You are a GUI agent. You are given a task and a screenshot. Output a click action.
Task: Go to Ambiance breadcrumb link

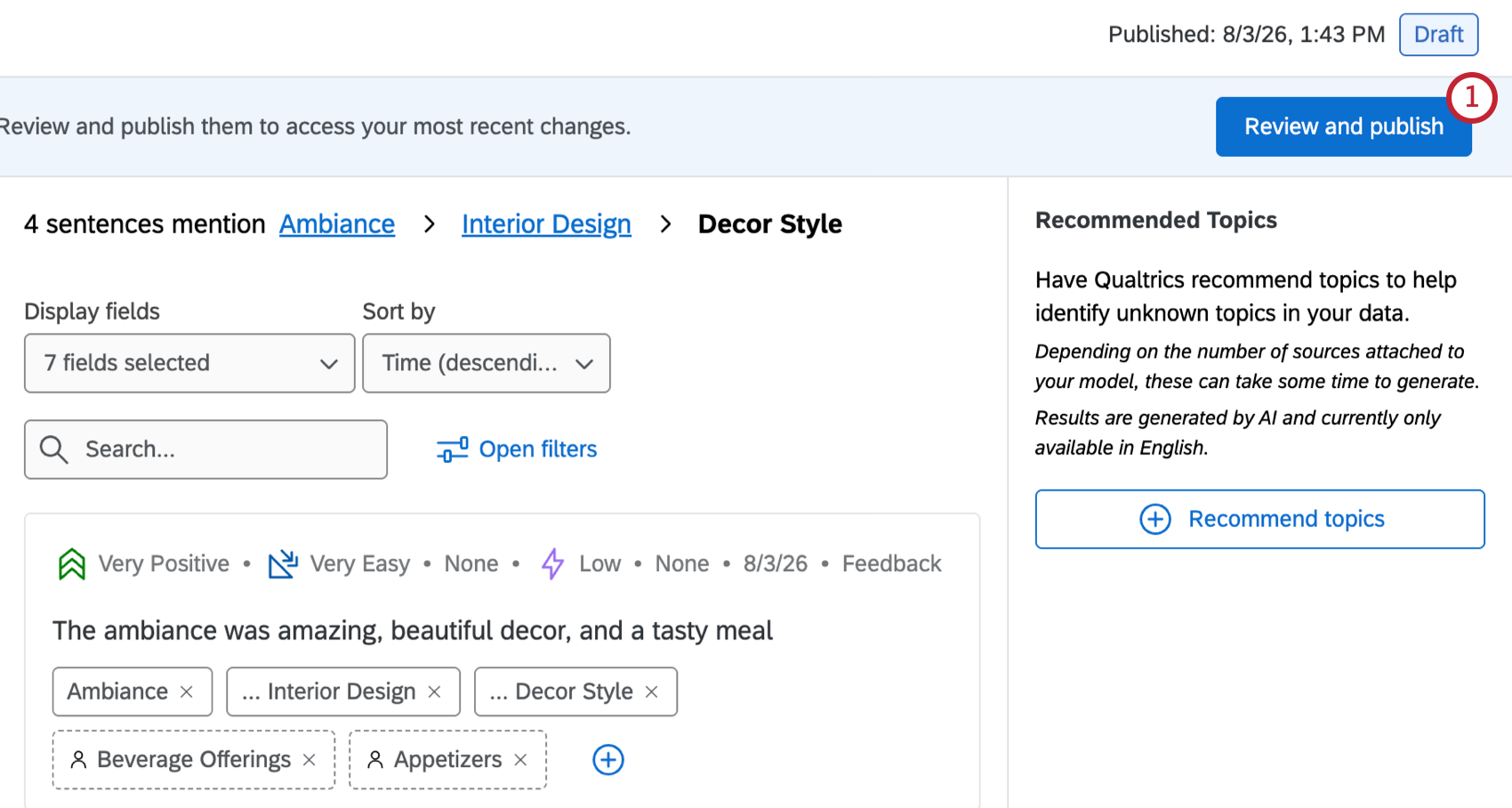(337, 224)
